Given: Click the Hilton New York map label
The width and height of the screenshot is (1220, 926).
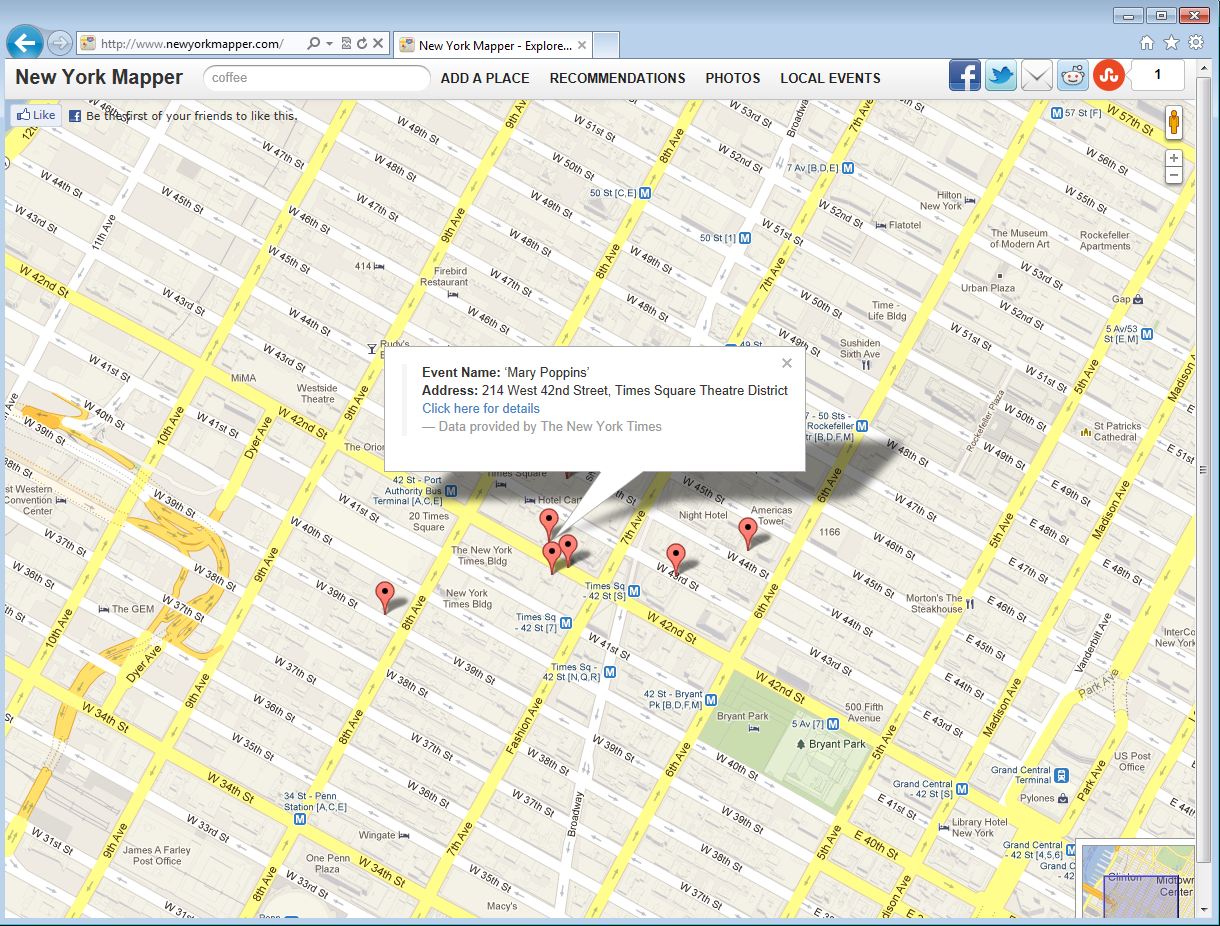Looking at the screenshot, I should [941, 201].
